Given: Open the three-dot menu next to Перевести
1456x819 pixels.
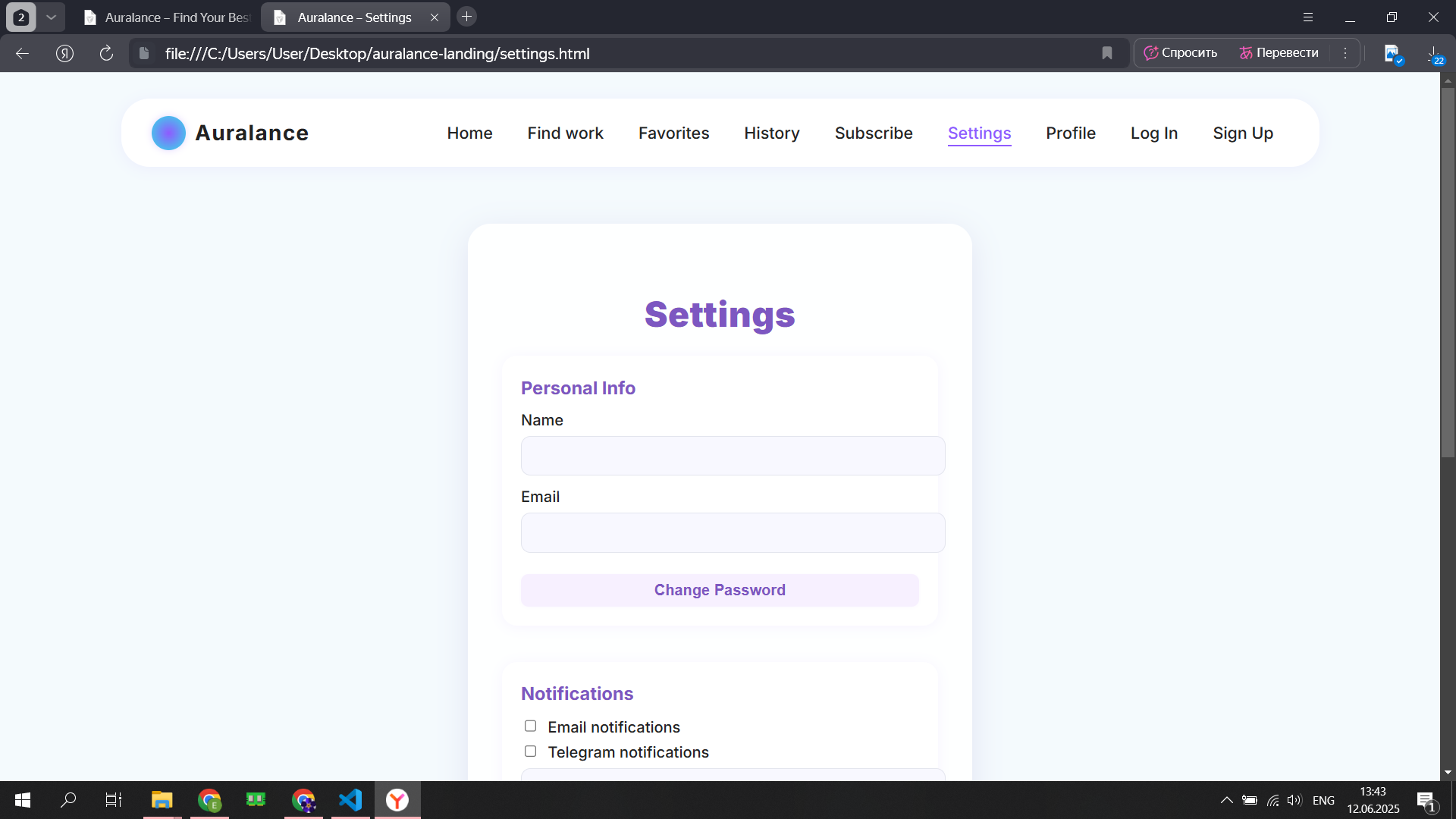Looking at the screenshot, I should (1345, 53).
